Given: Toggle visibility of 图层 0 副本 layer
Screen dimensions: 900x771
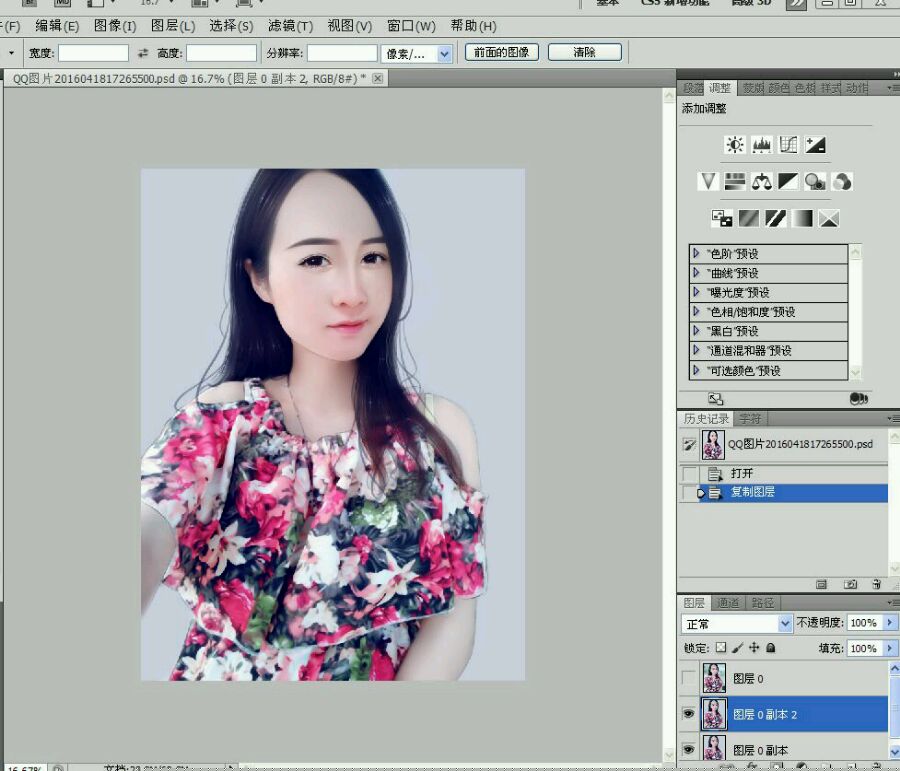Looking at the screenshot, I should pyautogui.click(x=688, y=749).
